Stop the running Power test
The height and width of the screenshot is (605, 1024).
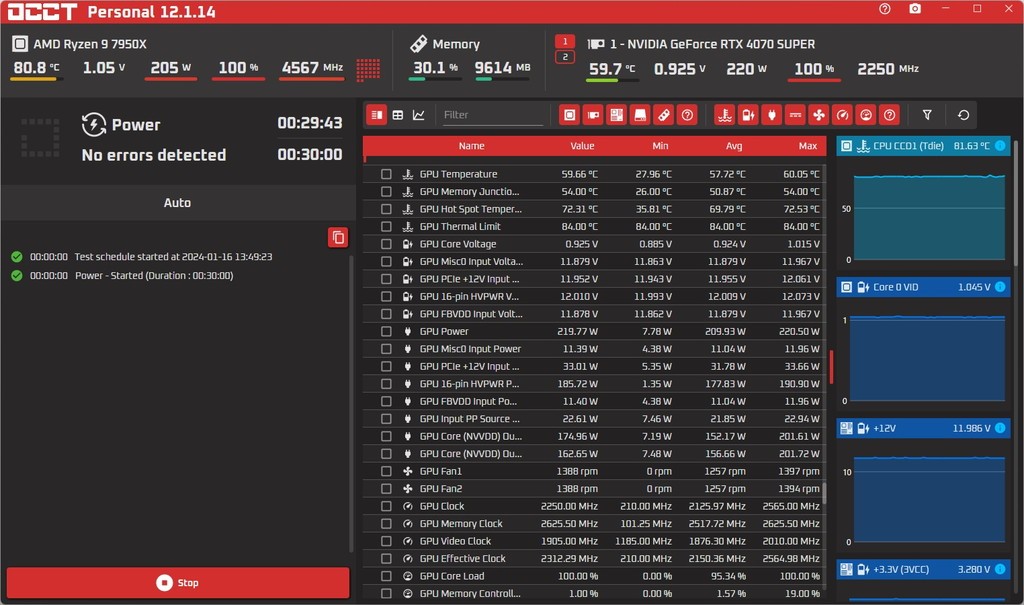point(178,582)
